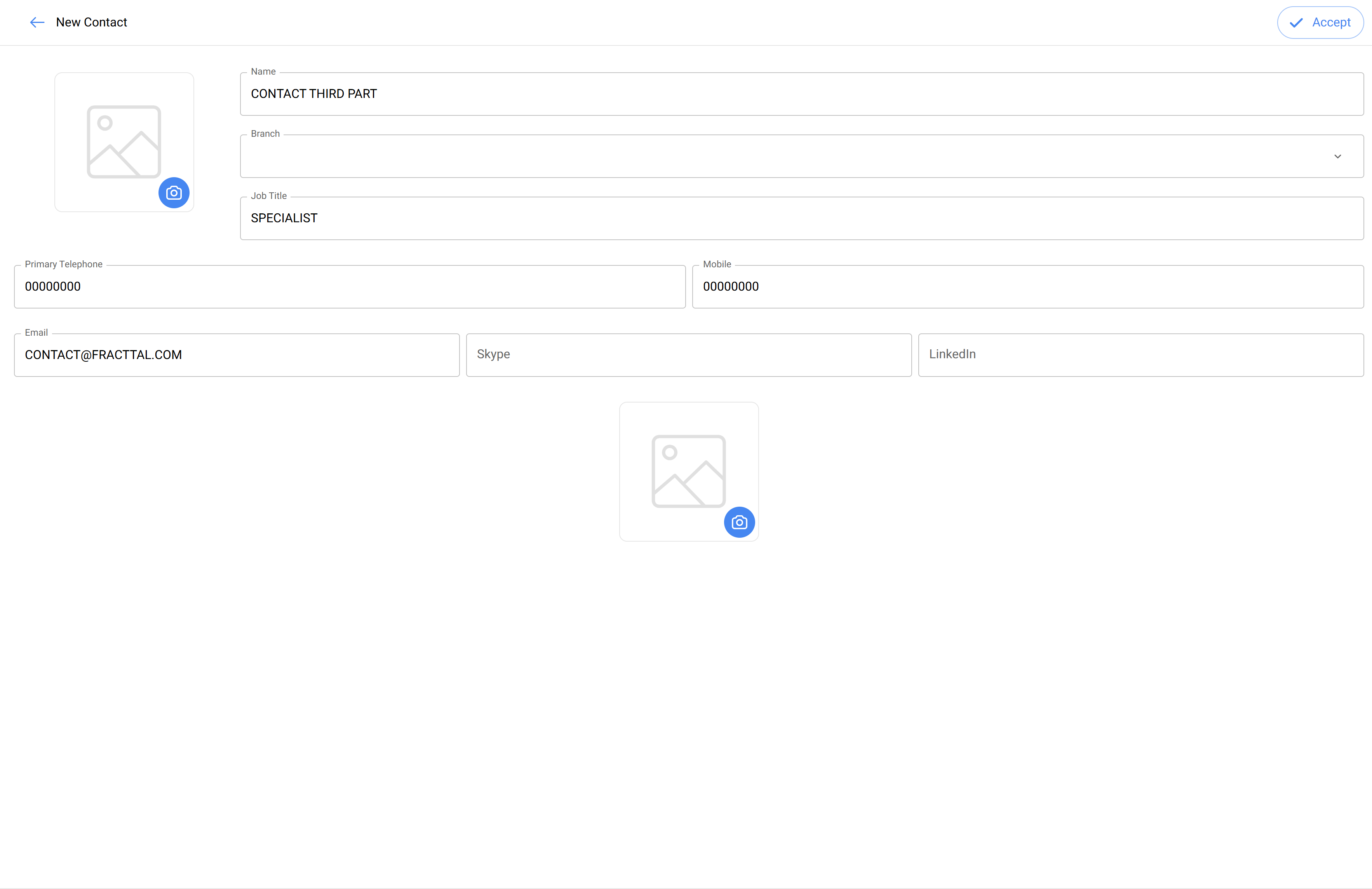Viewport: 1372px width, 889px height.
Task: Click into the Primary Telephone field
Action: coord(349,286)
